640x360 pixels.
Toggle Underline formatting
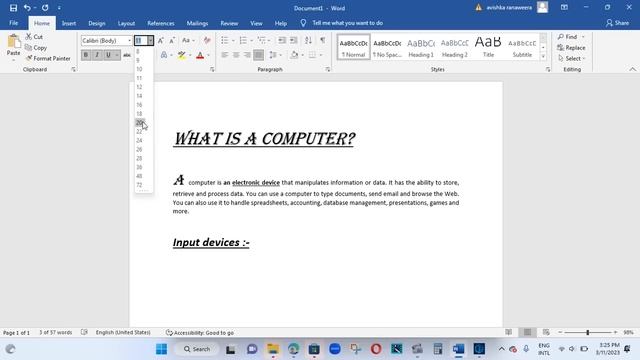click(x=108, y=55)
